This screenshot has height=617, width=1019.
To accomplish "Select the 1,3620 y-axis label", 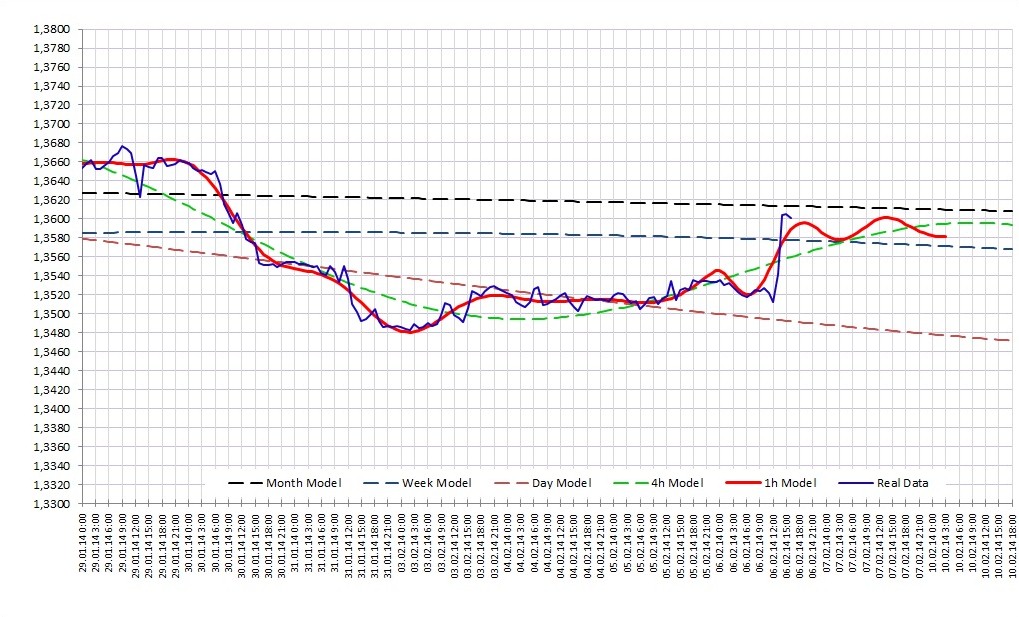I will tap(51, 200).
